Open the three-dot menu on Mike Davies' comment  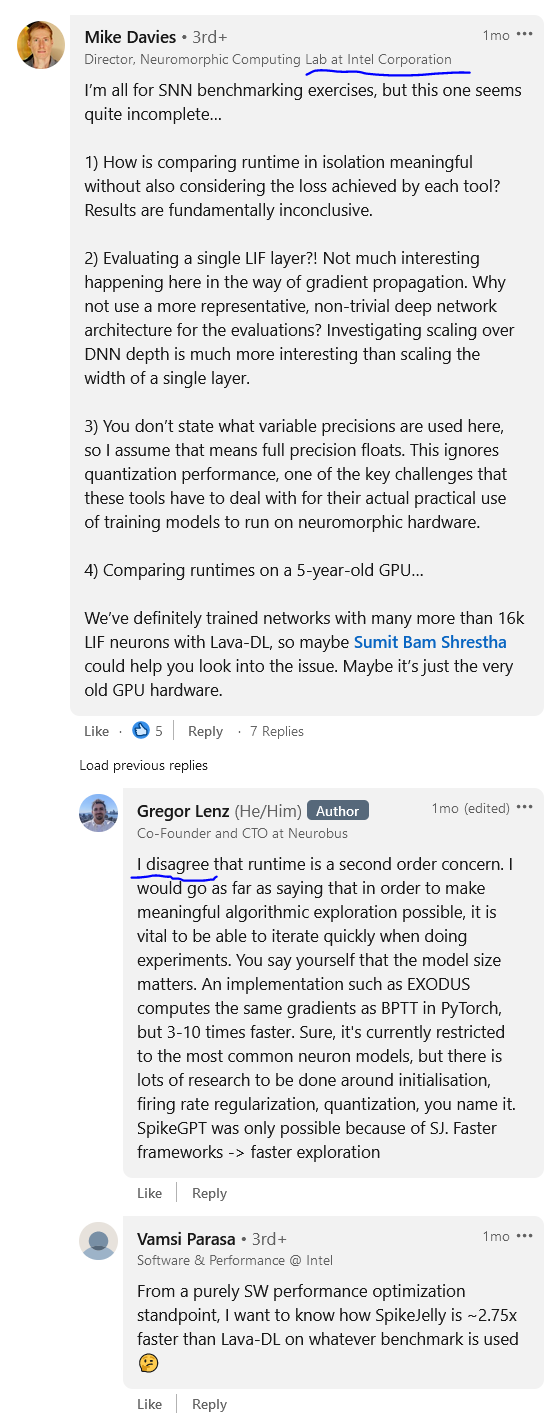click(x=525, y=34)
